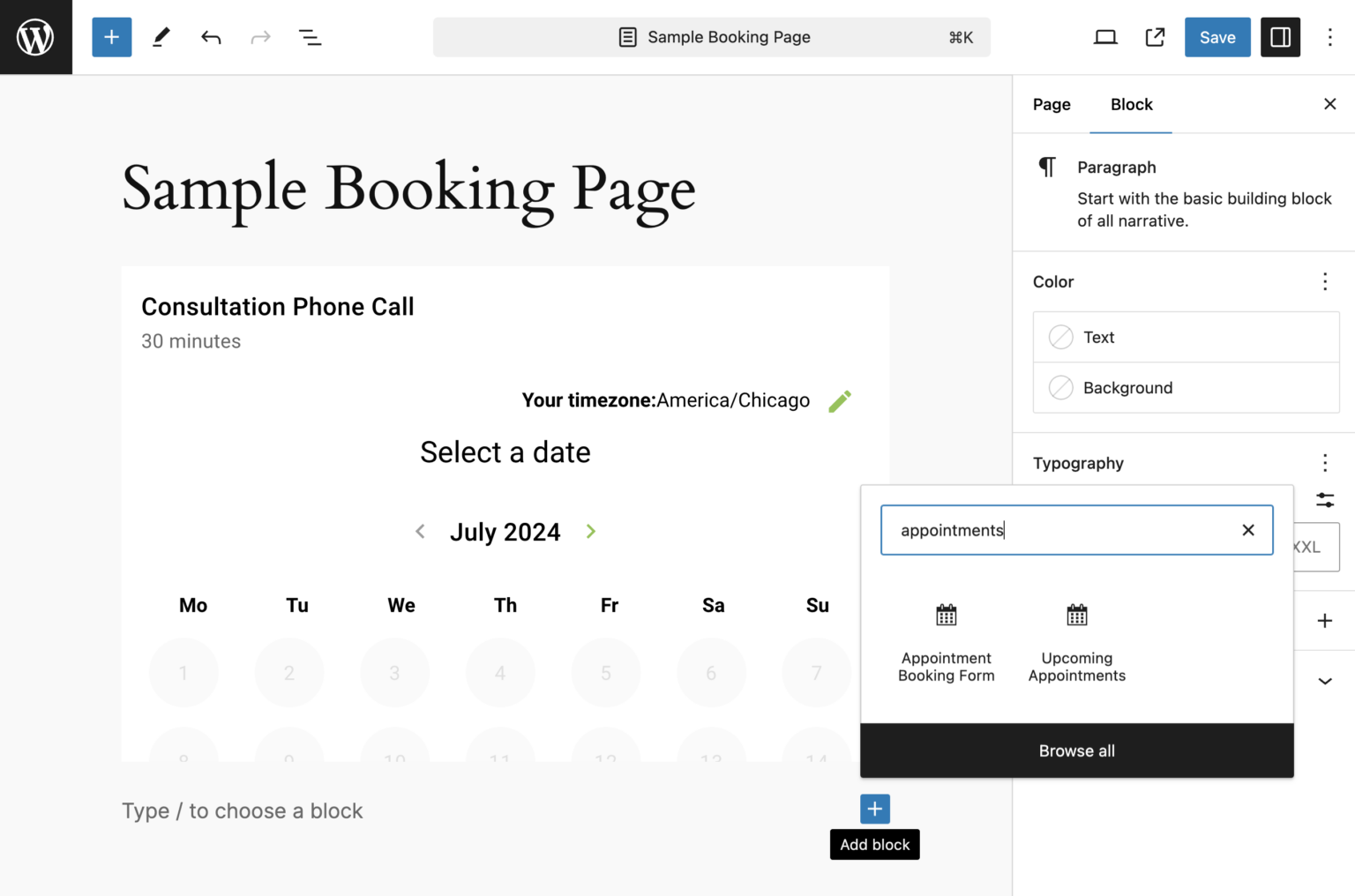Insert the Upcoming Appointments block
Image resolution: width=1355 pixels, height=896 pixels.
1076,640
